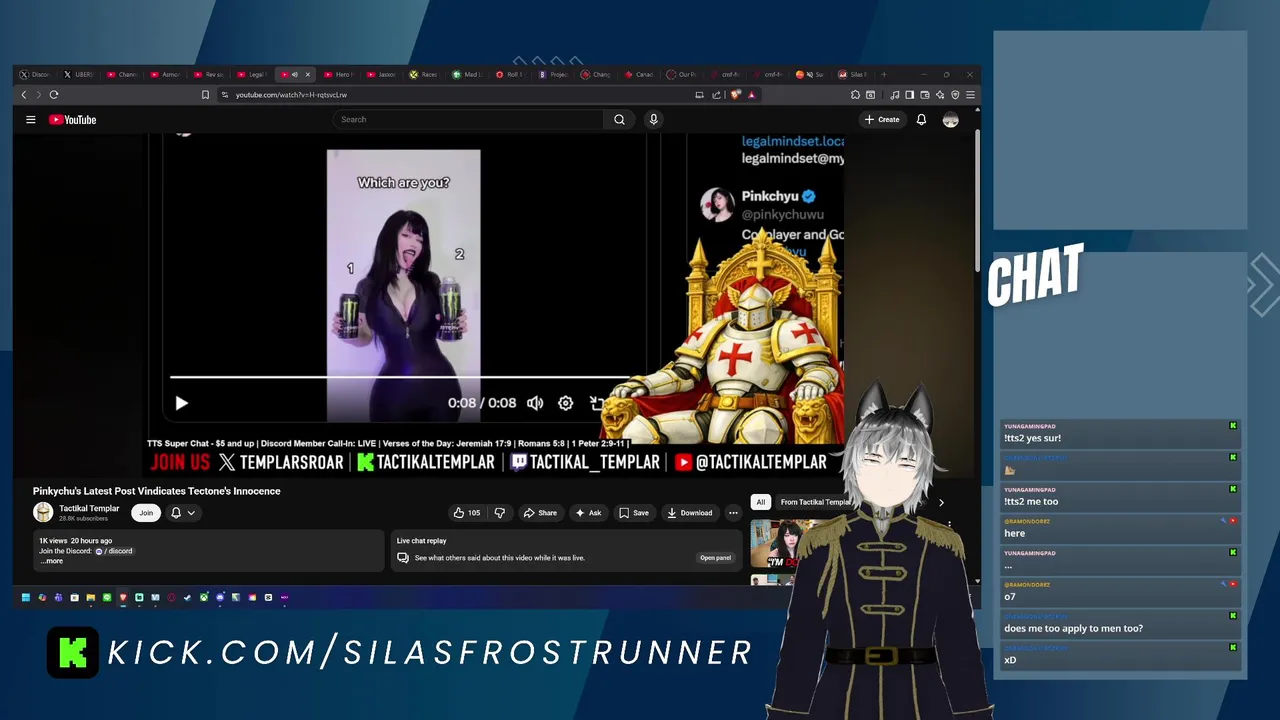This screenshot has height=720, width=1280.
Task: Go forward with browser forward arrow
Action: tap(39, 95)
